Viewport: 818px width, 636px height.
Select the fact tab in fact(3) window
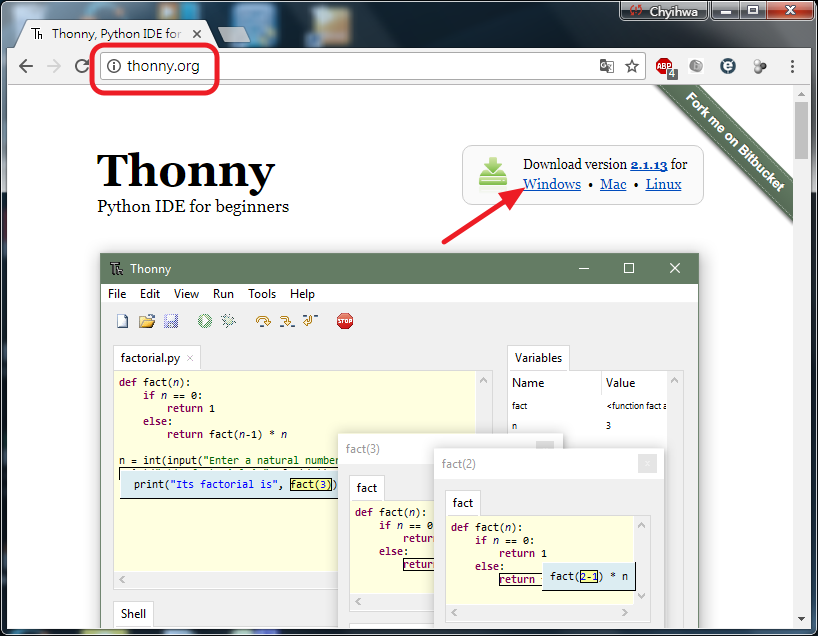point(366,488)
